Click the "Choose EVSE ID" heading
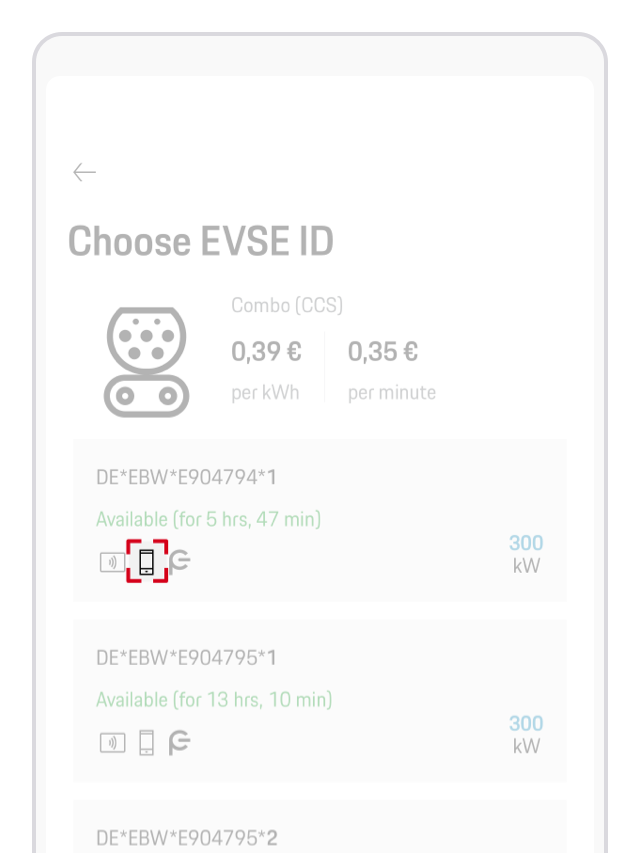Image resolution: width=640 pixels, height=853 pixels. tap(201, 241)
